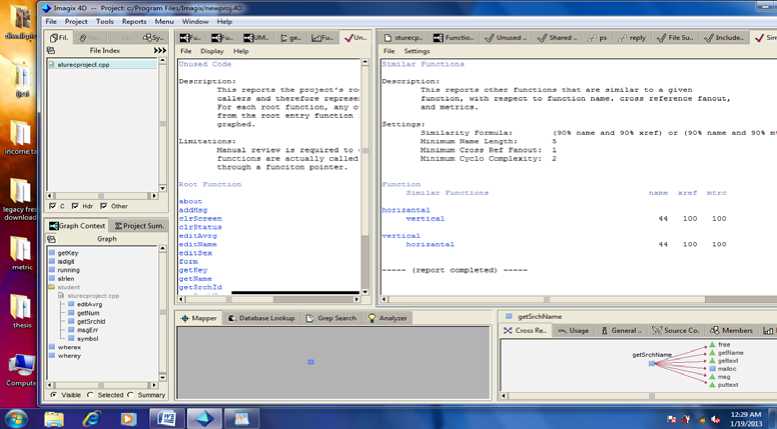
Task: Click the File Index triple-arrow icon
Action: click(160, 50)
